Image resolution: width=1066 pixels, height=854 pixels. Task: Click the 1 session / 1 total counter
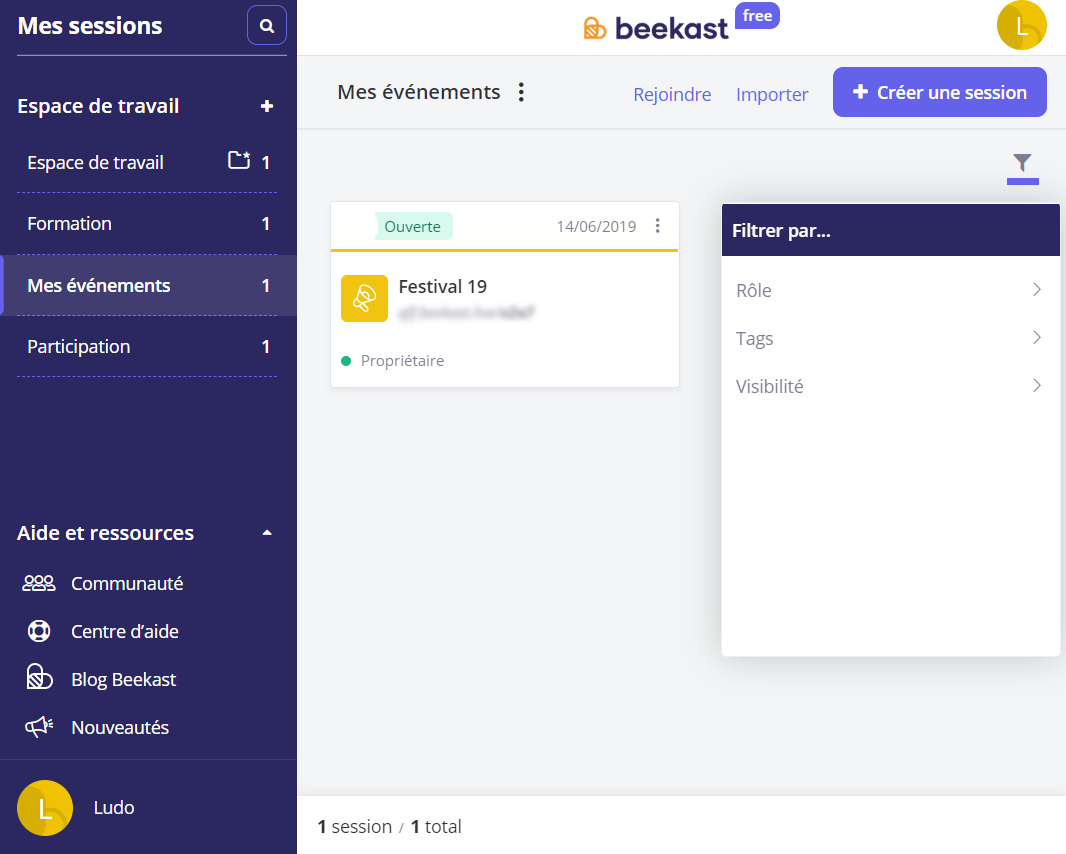tap(390, 827)
